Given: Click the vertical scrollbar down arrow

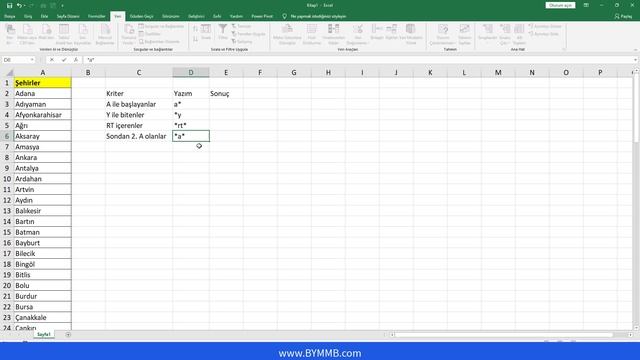Looking at the screenshot, I should (636, 328).
